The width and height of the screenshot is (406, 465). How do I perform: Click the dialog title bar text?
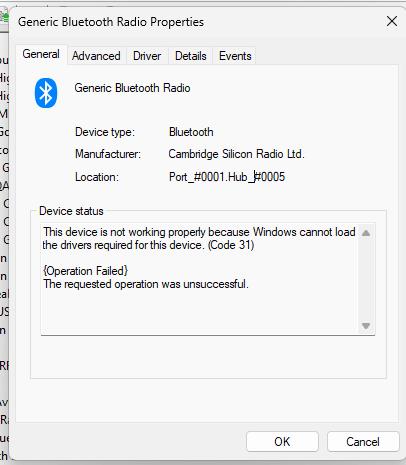(111, 22)
